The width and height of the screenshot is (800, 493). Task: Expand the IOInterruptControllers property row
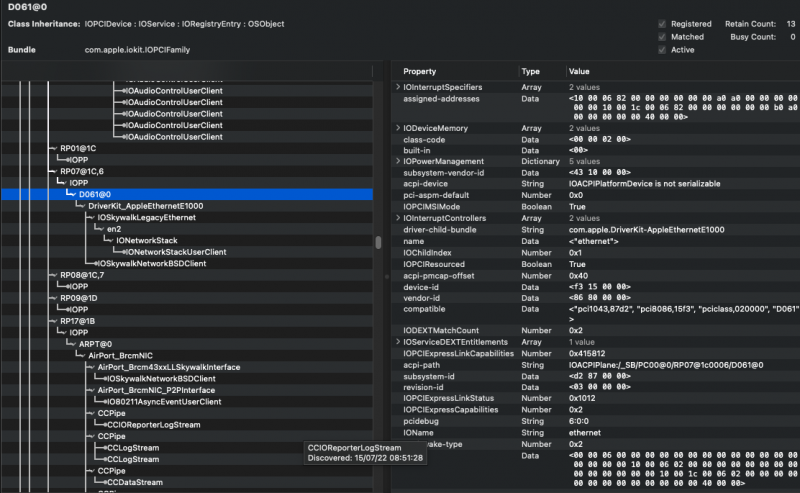click(x=398, y=217)
